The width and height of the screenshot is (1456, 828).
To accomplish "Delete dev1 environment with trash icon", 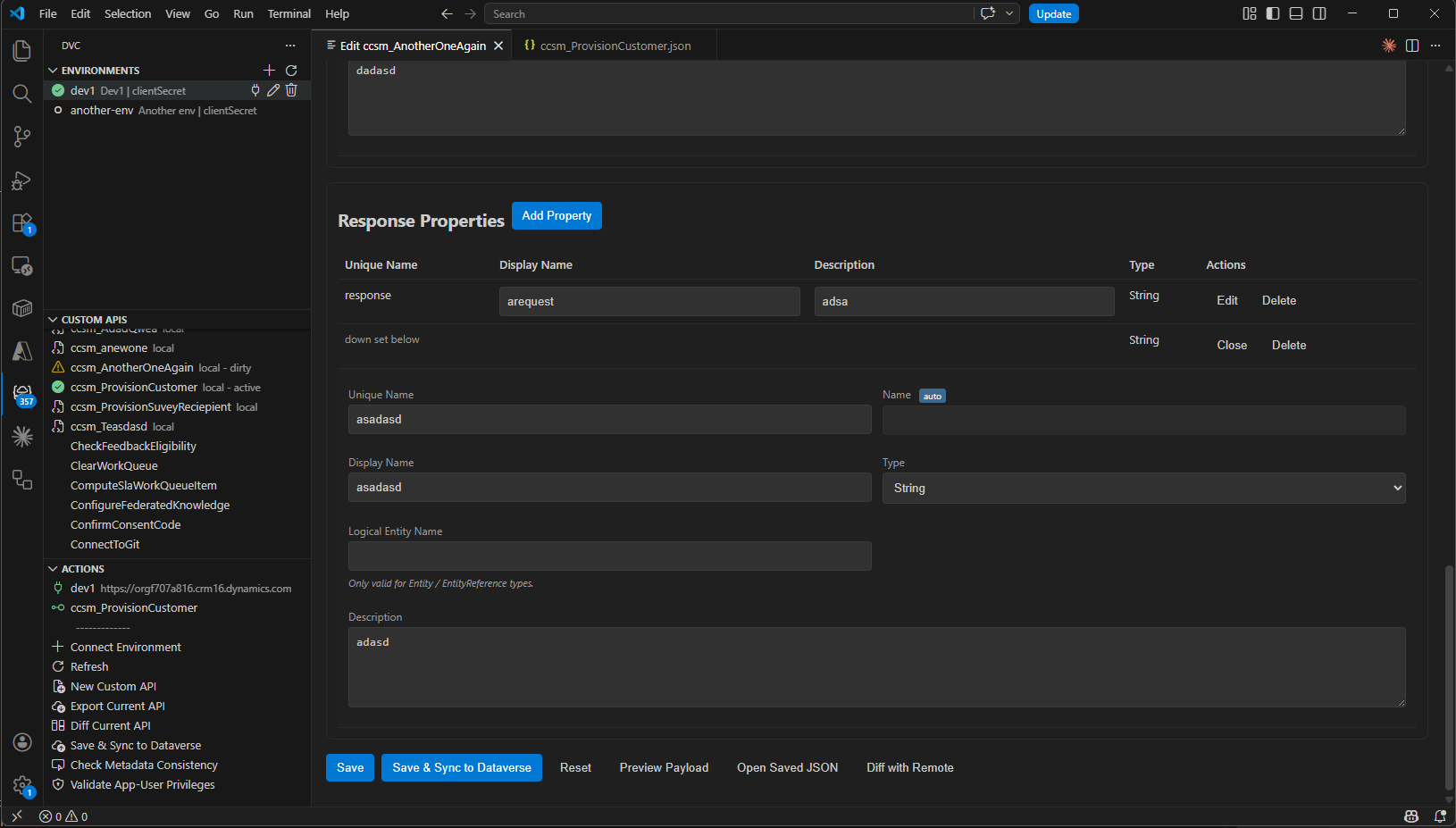I will 291,90.
